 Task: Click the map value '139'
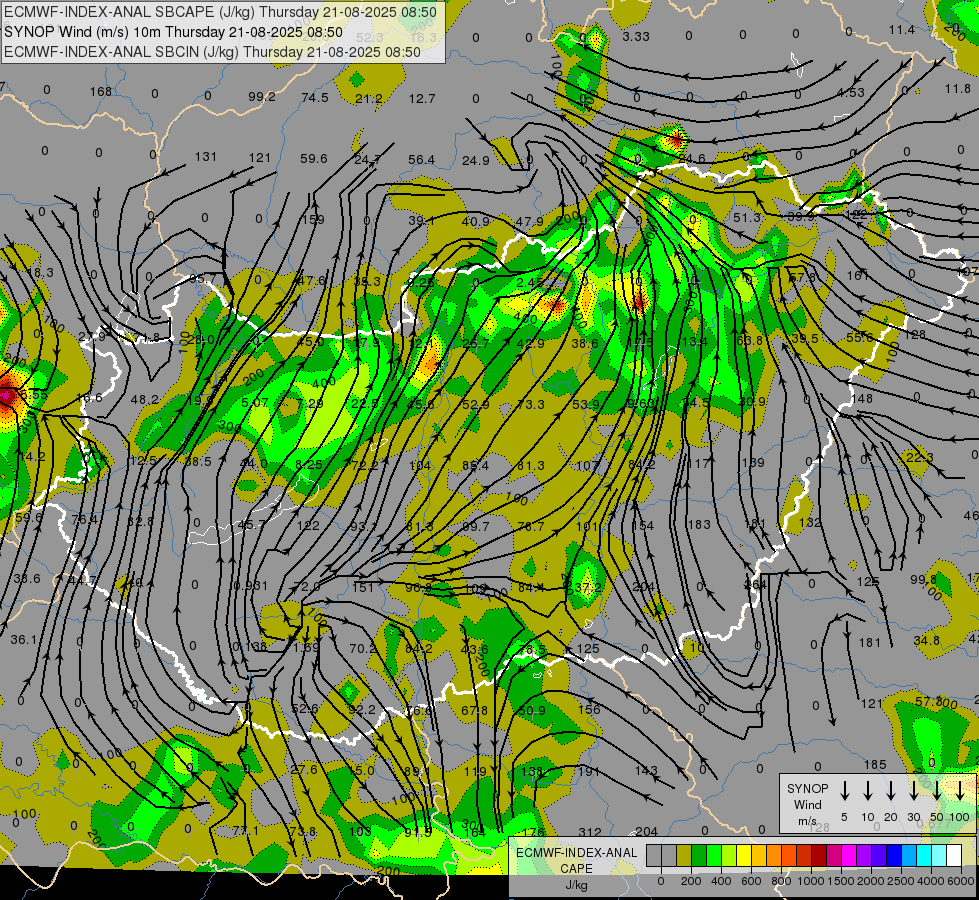[753, 463]
